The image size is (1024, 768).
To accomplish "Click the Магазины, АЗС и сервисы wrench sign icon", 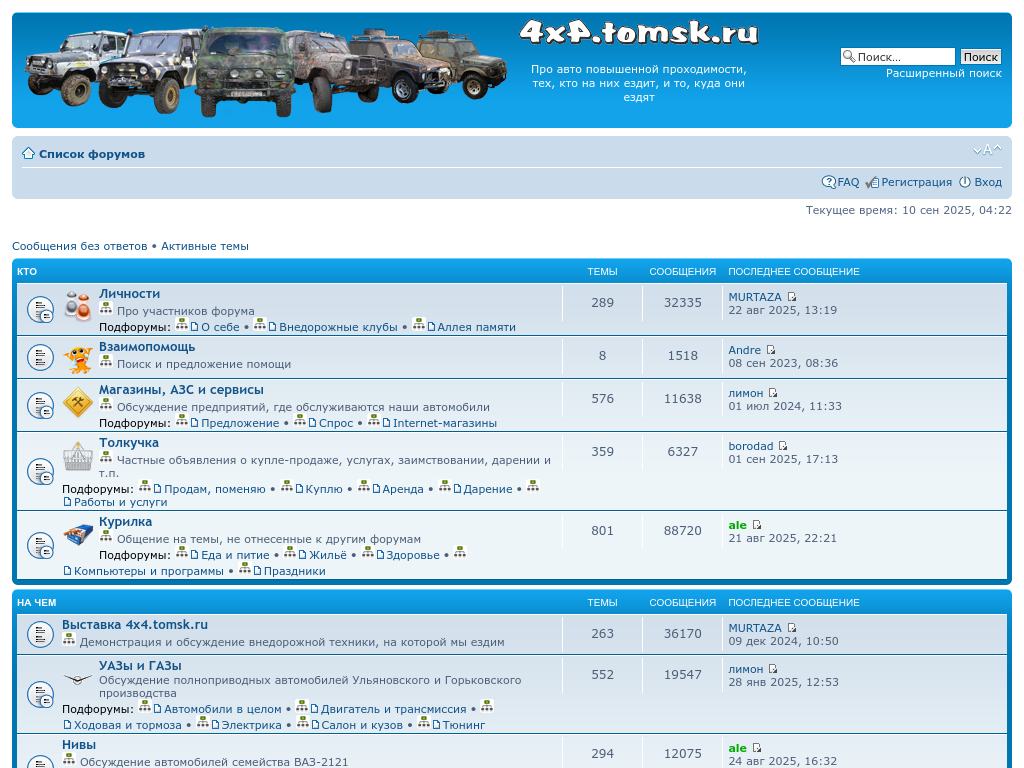I will click(x=78, y=404).
